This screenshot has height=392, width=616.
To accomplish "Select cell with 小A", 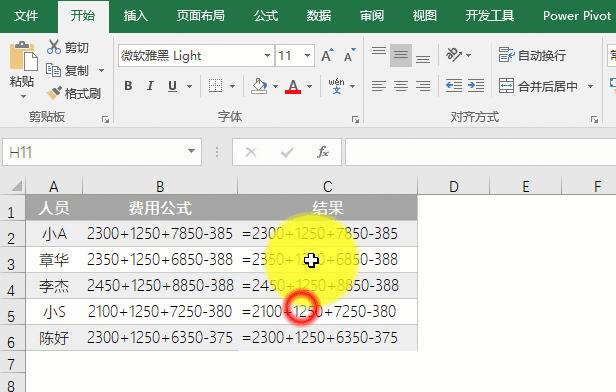I will pos(54,234).
